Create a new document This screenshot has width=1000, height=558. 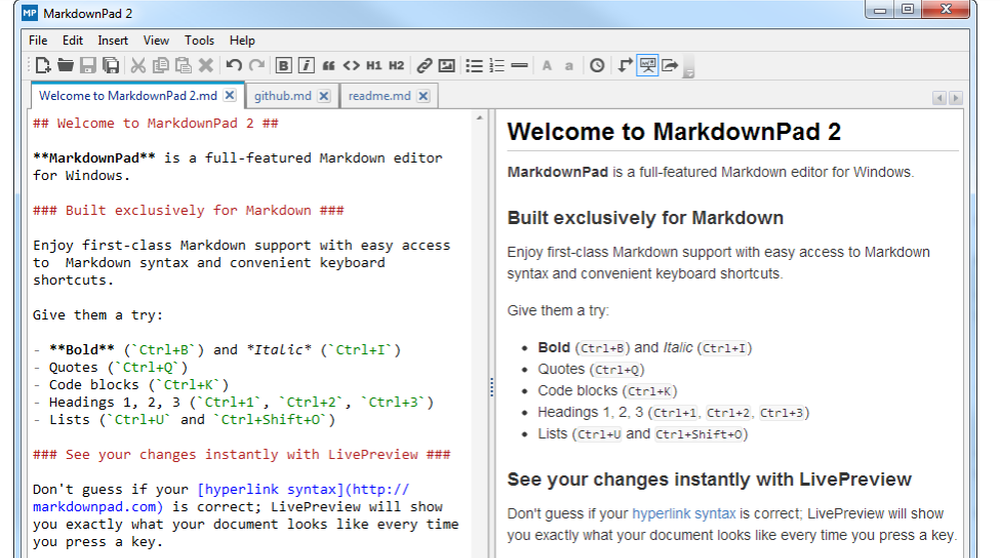click(43, 65)
